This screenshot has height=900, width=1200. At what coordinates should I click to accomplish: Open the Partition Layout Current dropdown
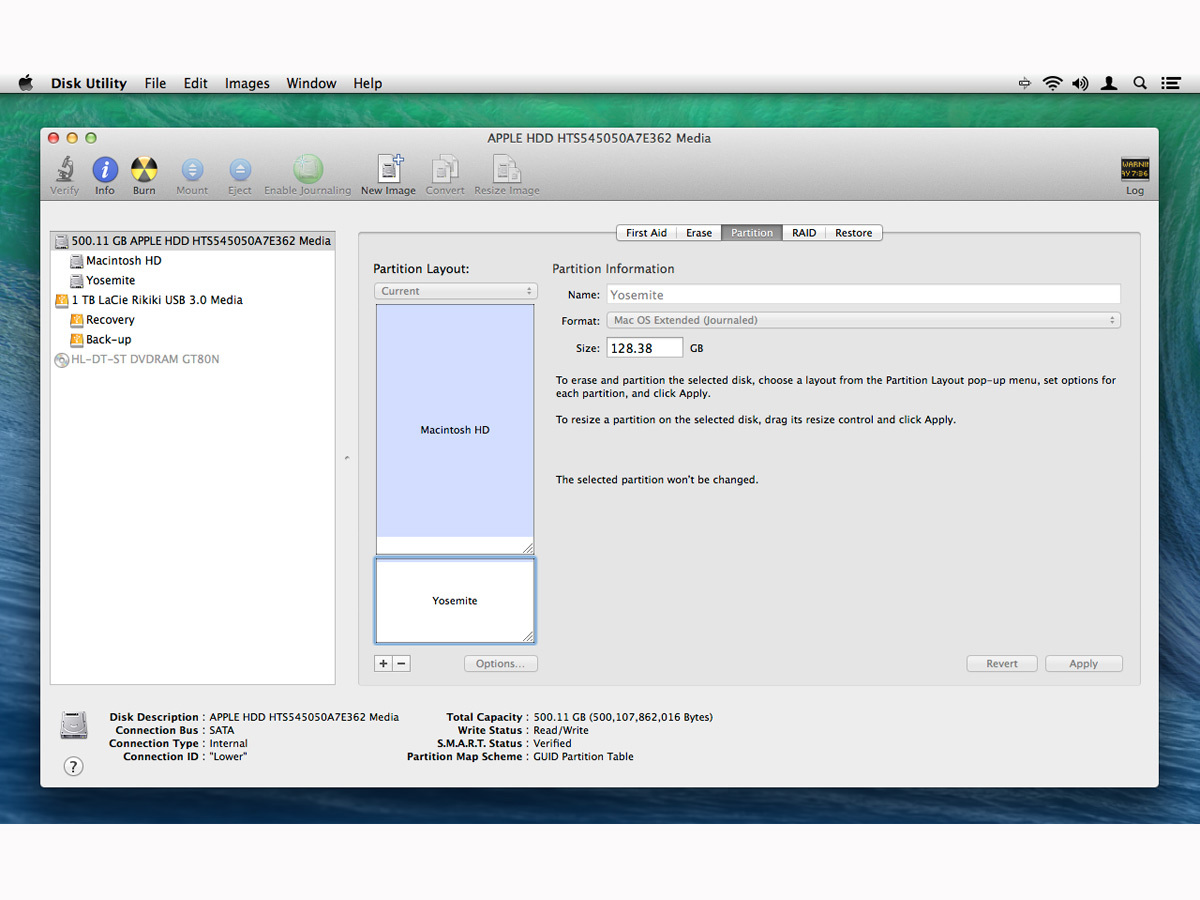tap(456, 291)
